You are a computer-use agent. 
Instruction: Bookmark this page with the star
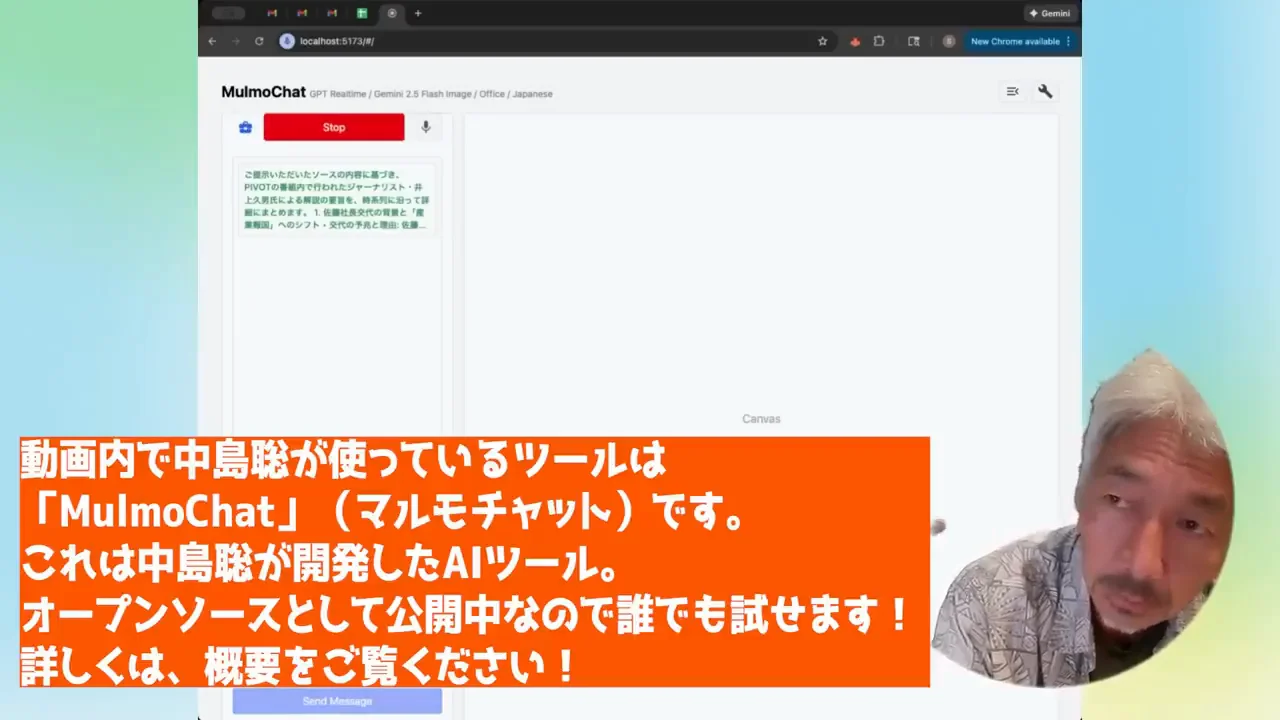pyautogui.click(x=822, y=41)
